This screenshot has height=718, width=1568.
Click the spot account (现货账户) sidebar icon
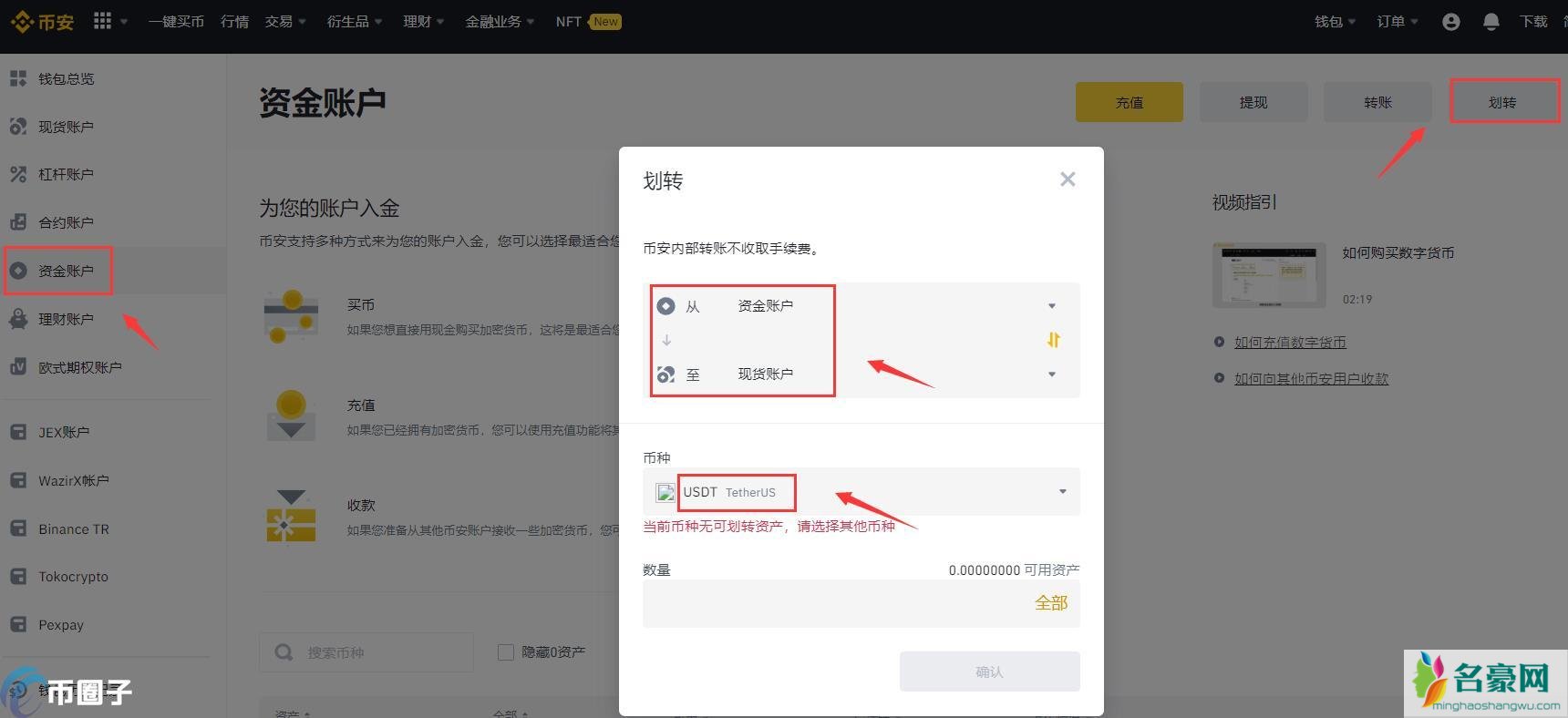click(x=18, y=127)
